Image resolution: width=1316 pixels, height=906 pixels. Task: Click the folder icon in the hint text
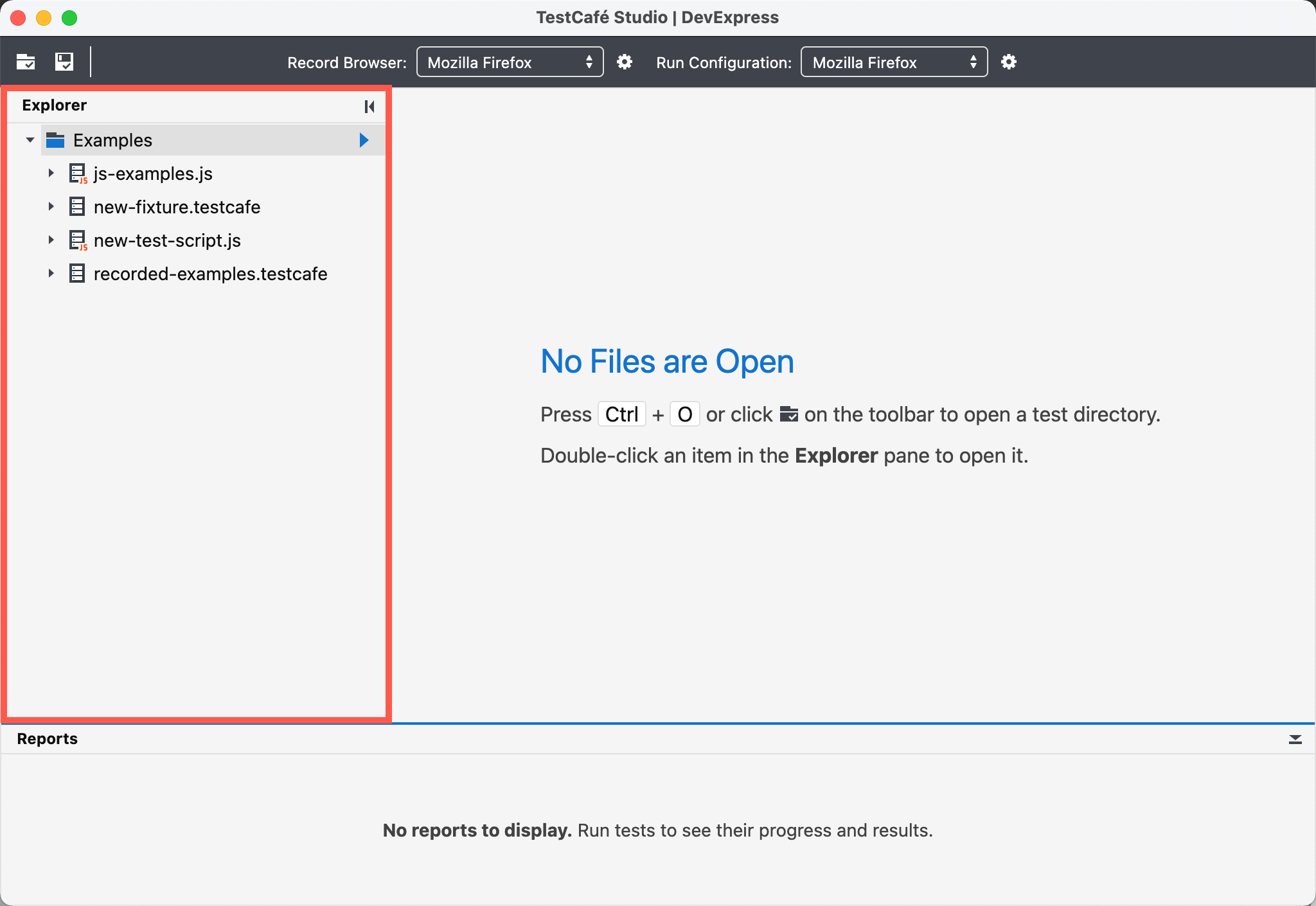click(x=788, y=414)
